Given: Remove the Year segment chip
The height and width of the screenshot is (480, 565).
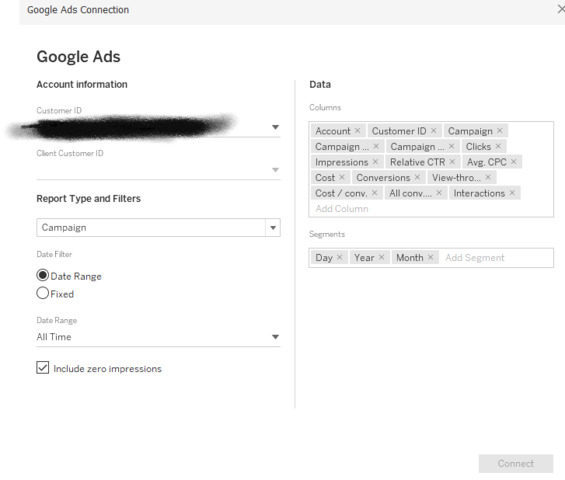Looking at the screenshot, I should [x=381, y=257].
